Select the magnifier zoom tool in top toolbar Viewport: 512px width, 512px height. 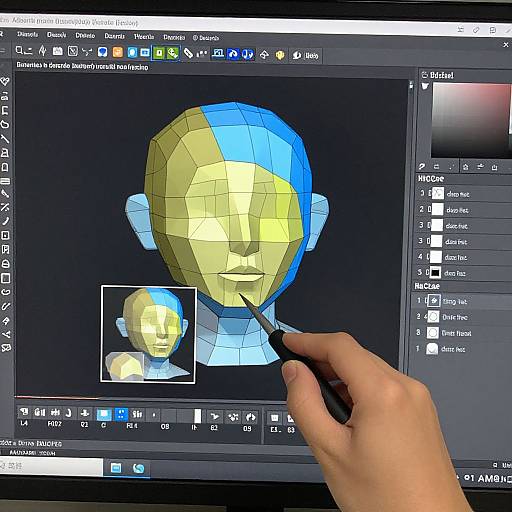[19, 51]
